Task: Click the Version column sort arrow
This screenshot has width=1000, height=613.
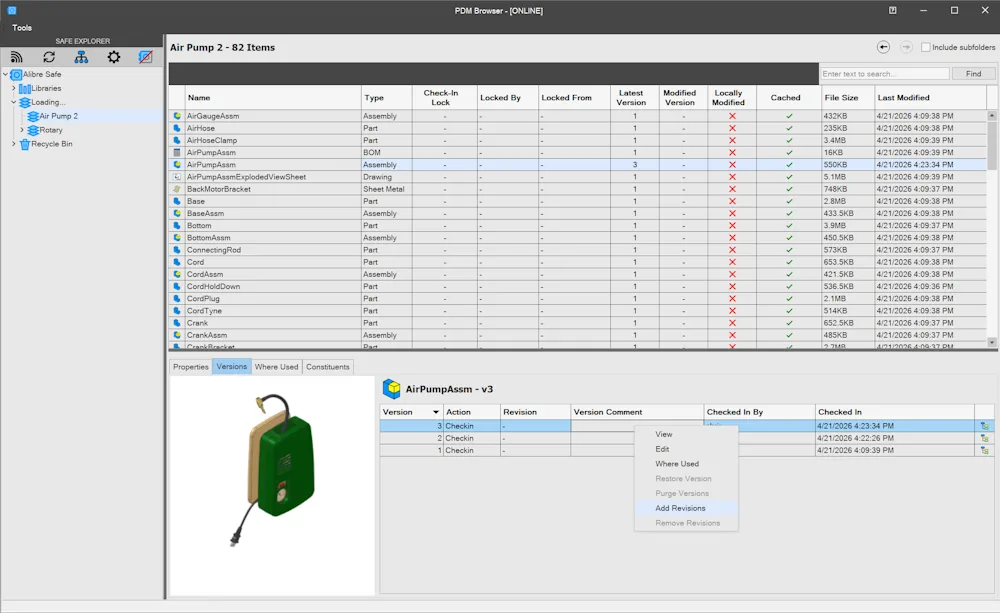Action: click(x=436, y=412)
